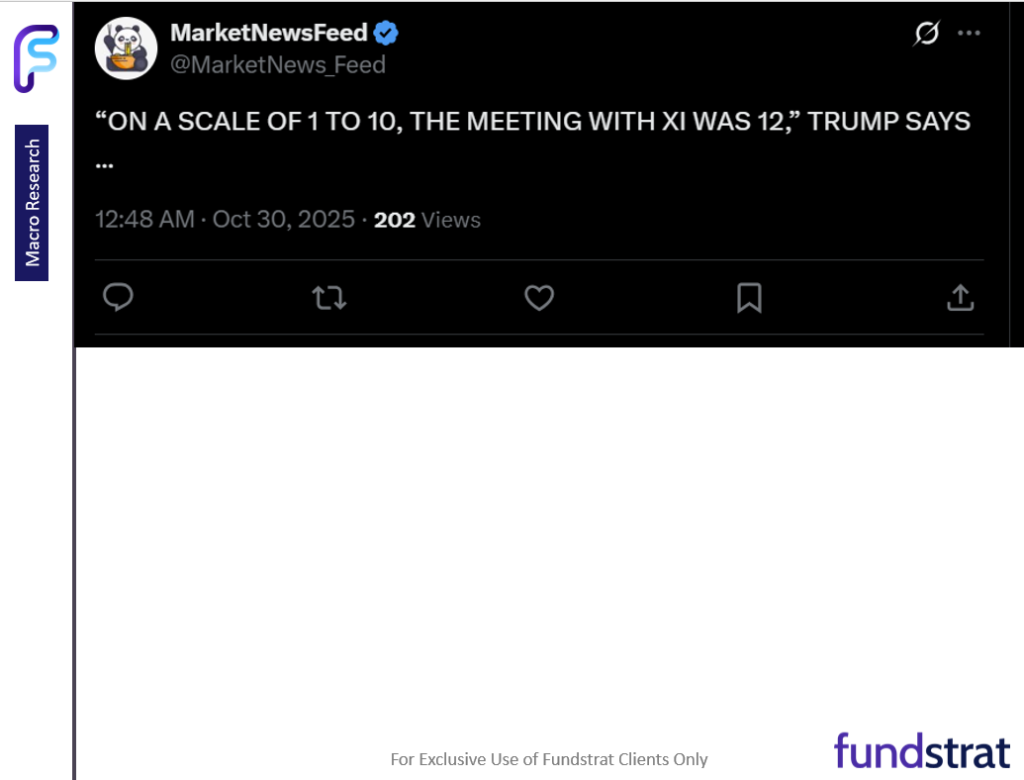Like the tweet using the heart icon
1024x780 pixels.
(539, 298)
